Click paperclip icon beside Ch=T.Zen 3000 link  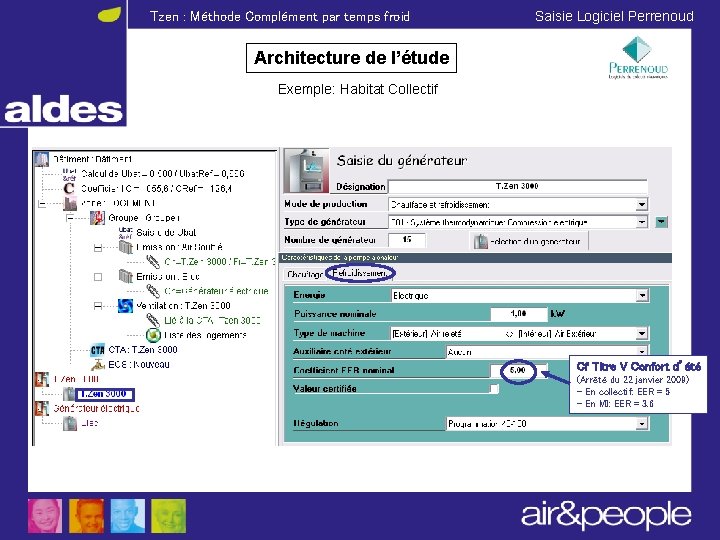tap(153, 262)
